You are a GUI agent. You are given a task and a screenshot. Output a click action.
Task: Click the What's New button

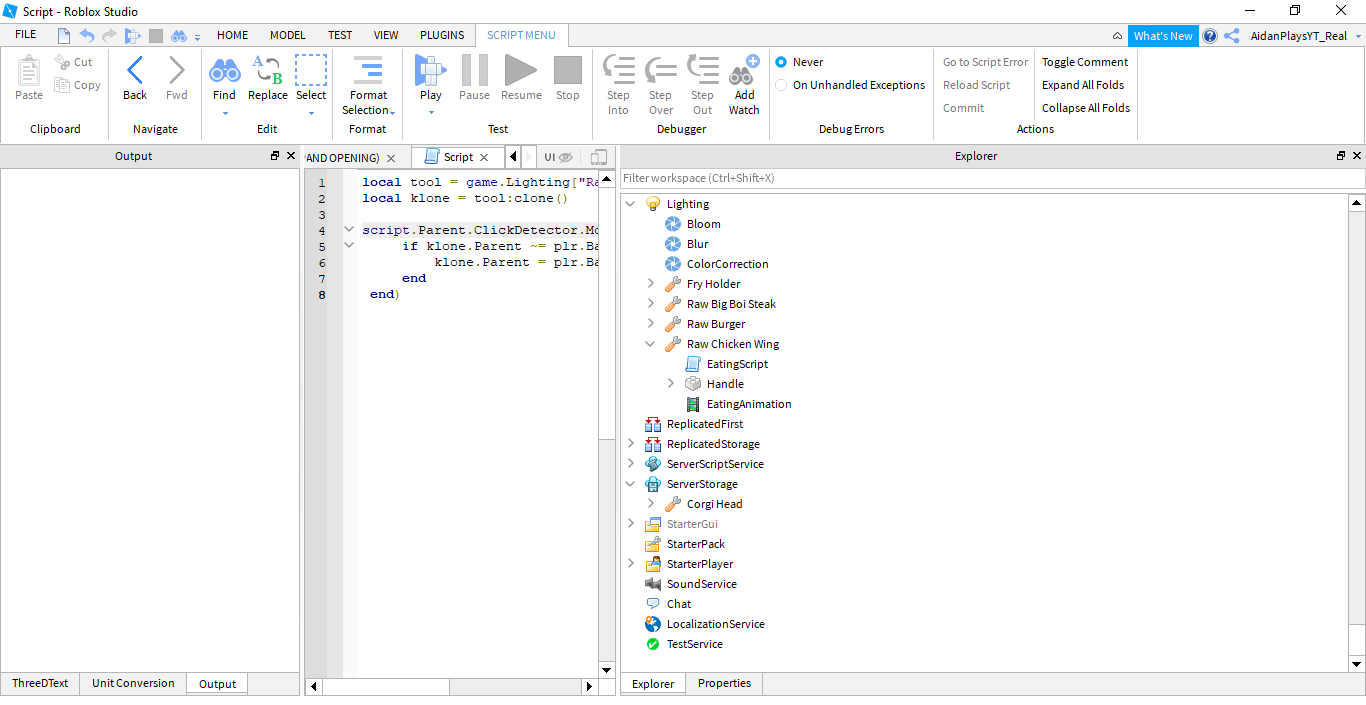(x=1162, y=36)
